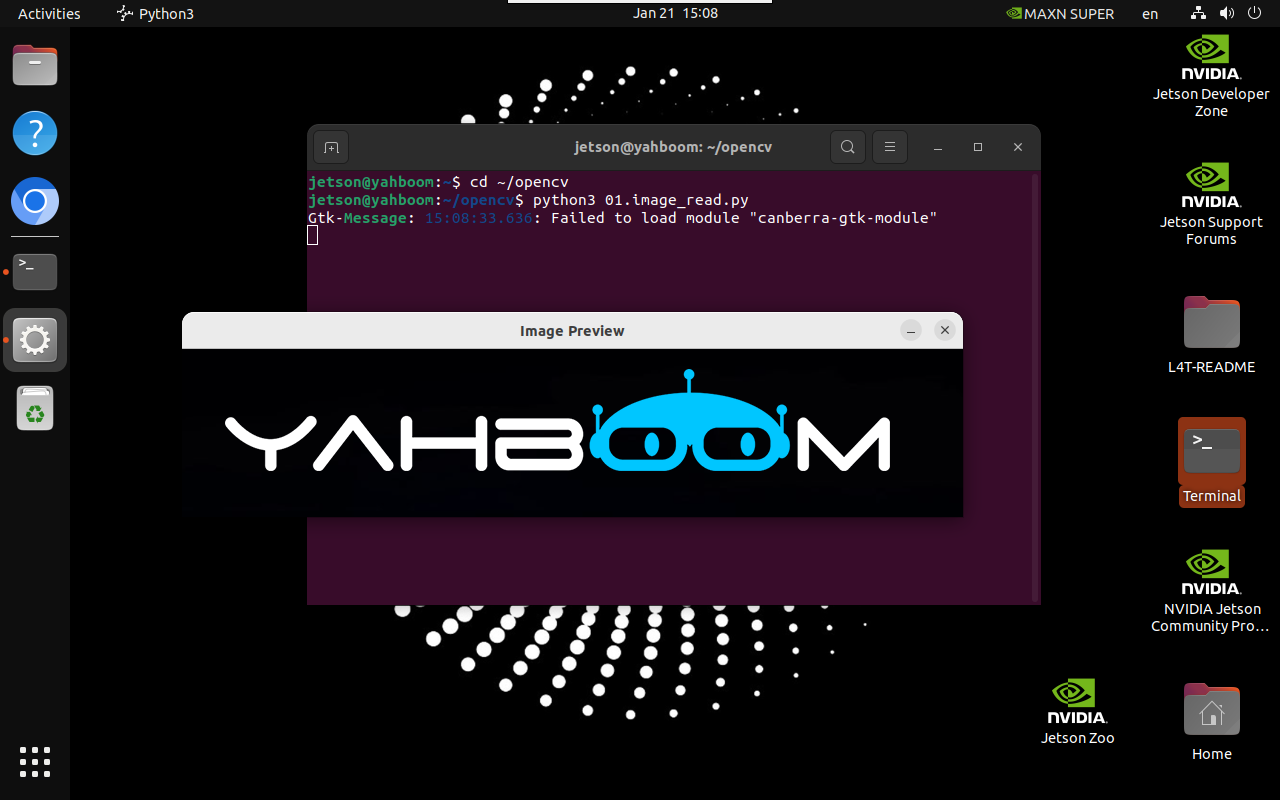The height and width of the screenshot is (800, 1280).
Task: Open the terminal hamburger menu
Action: pos(890,147)
